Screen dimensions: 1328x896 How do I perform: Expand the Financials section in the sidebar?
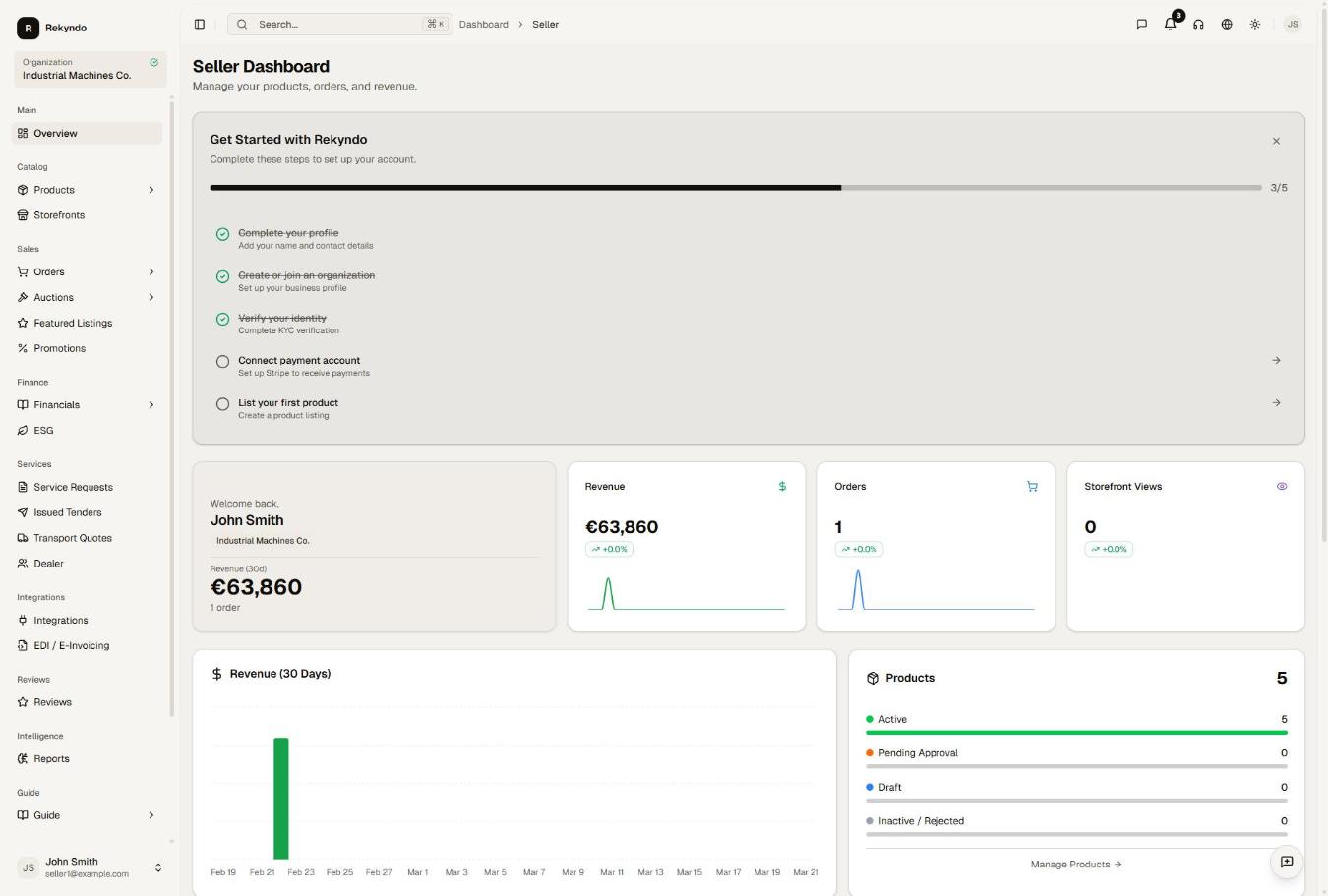point(151,404)
